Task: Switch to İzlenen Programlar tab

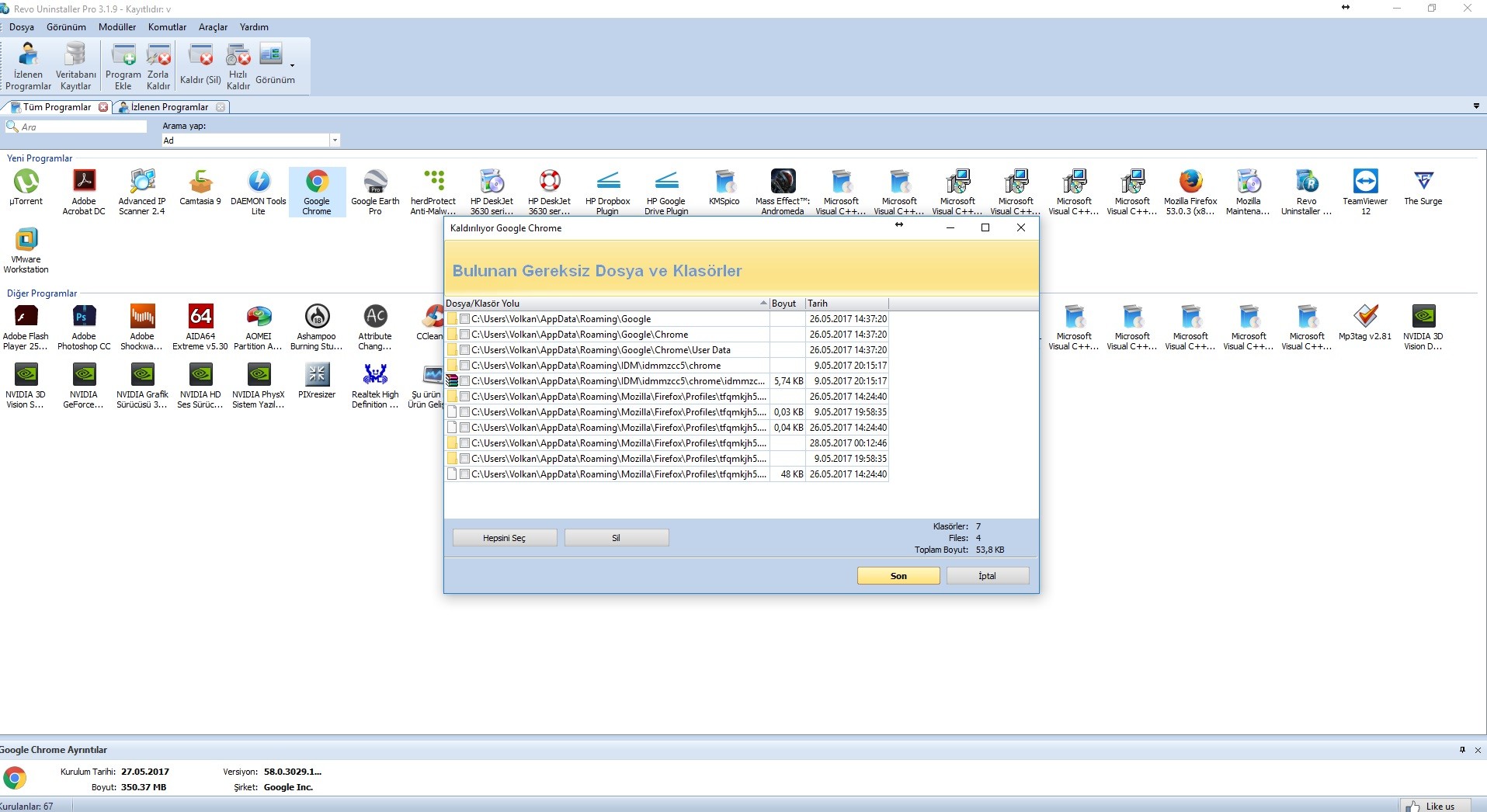Action: tap(169, 107)
